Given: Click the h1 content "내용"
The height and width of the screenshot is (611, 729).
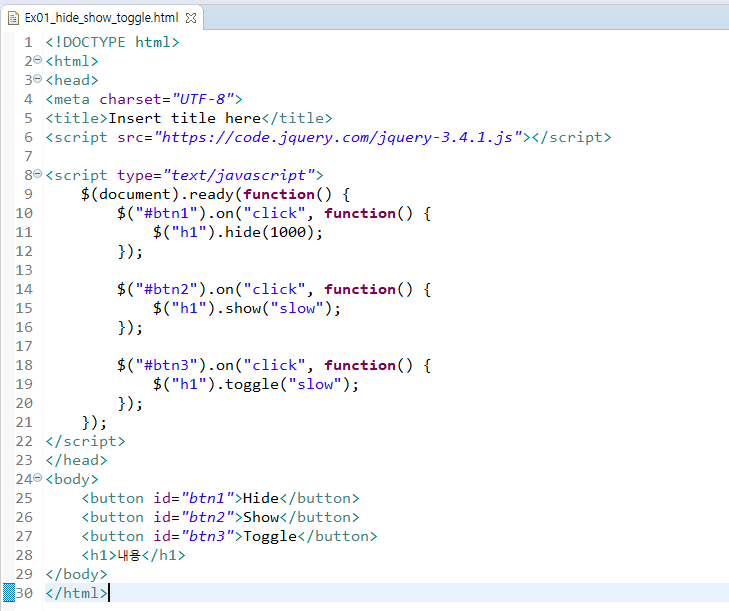Looking at the screenshot, I should click(x=129, y=555).
